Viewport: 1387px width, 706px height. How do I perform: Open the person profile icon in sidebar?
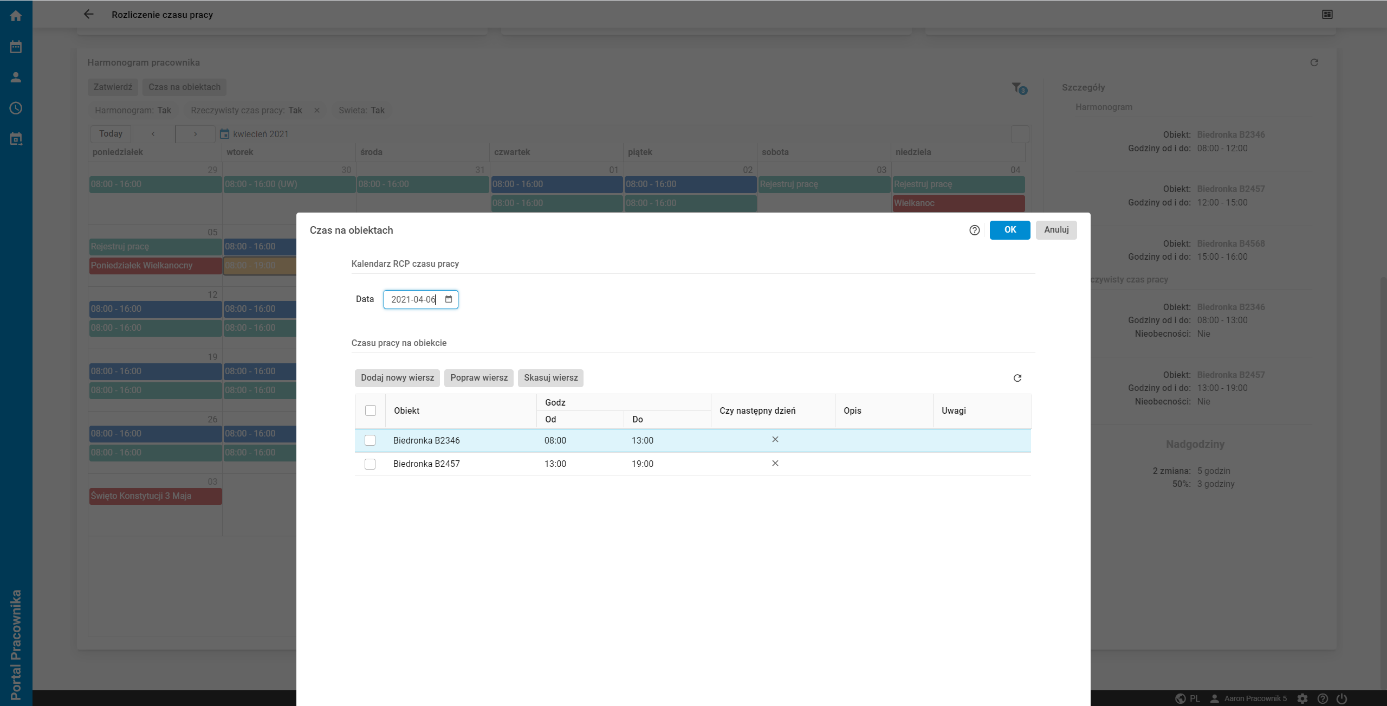(16, 77)
